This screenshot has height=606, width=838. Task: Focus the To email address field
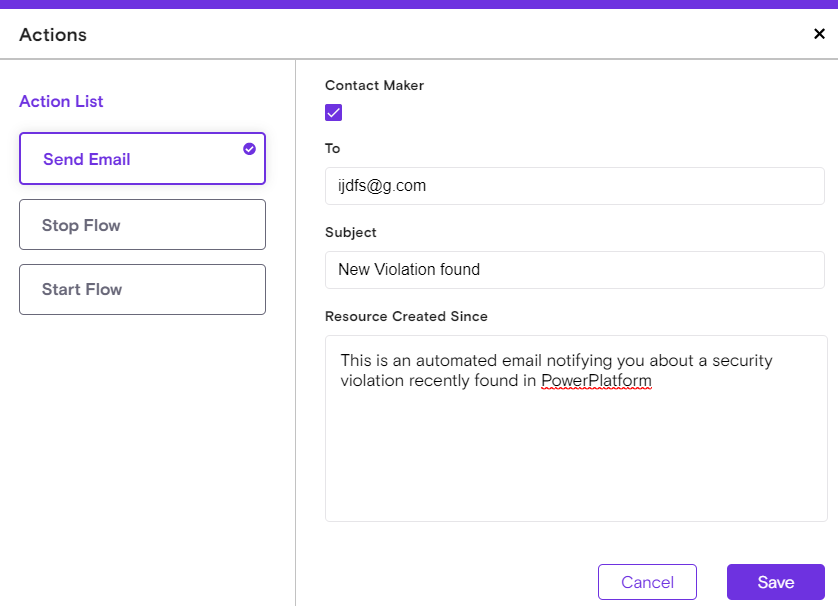click(574, 186)
